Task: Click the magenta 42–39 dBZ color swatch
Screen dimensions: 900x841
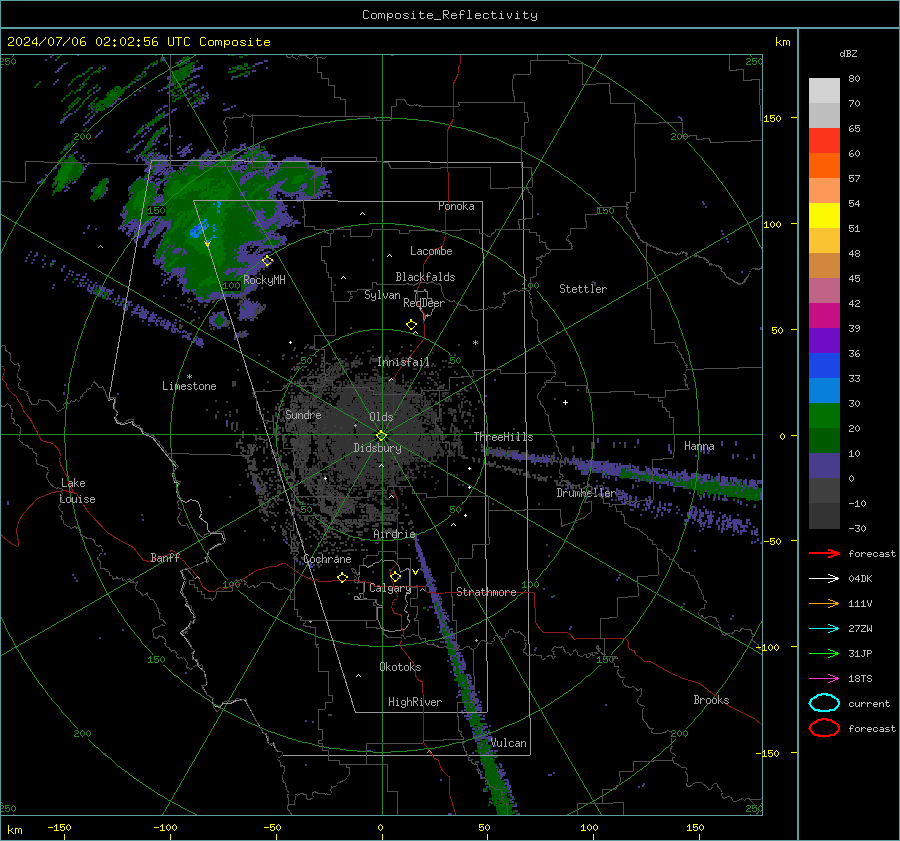Action: 824,316
